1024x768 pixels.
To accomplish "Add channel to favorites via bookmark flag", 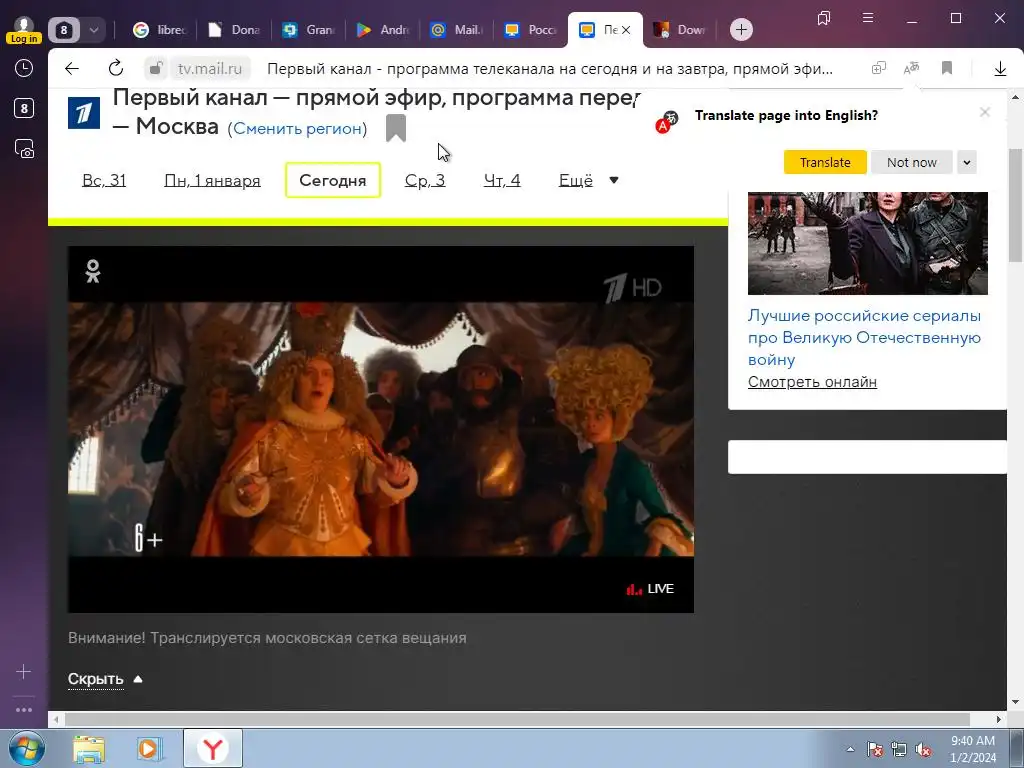I will (396, 127).
